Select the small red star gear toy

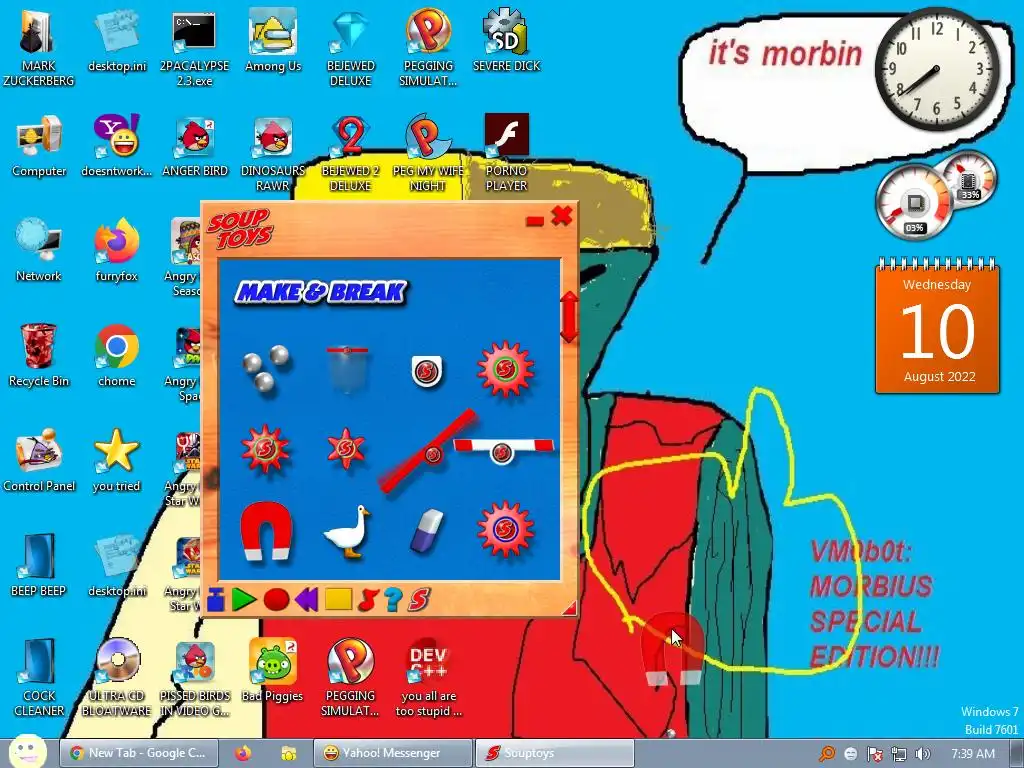pyautogui.click(x=346, y=449)
